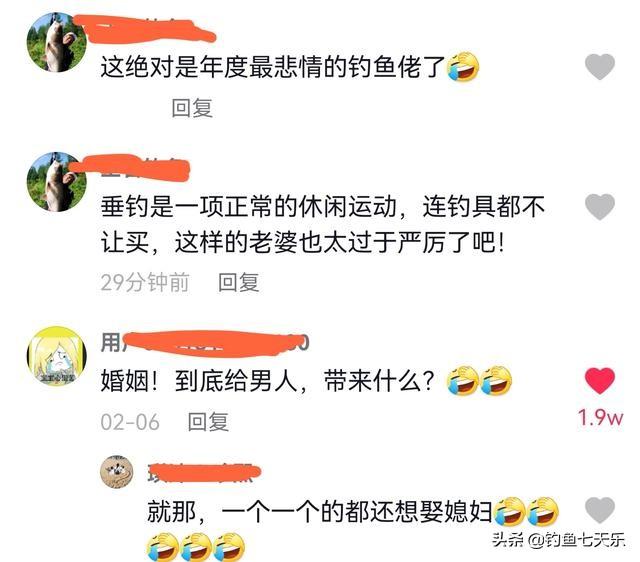The width and height of the screenshot is (640, 562).
Task: Select the comment text 婚姻！到底给男人，带来什么？
Action: click(267, 381)
